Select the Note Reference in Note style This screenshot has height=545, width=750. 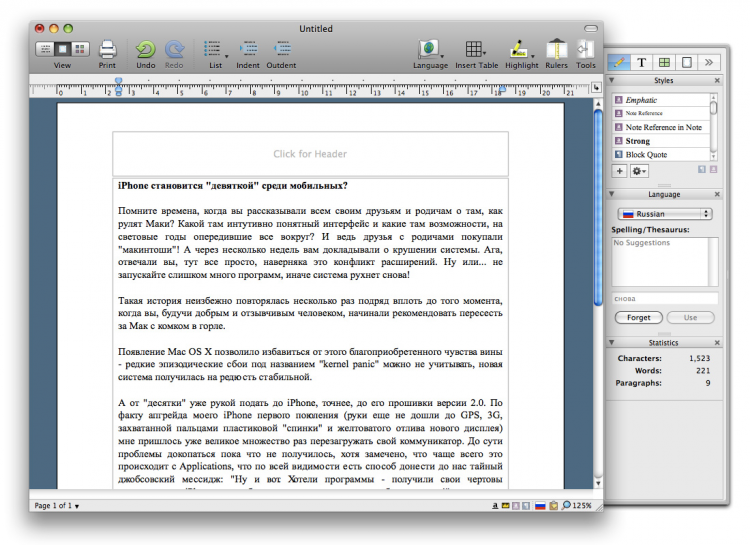pos(662,127)
